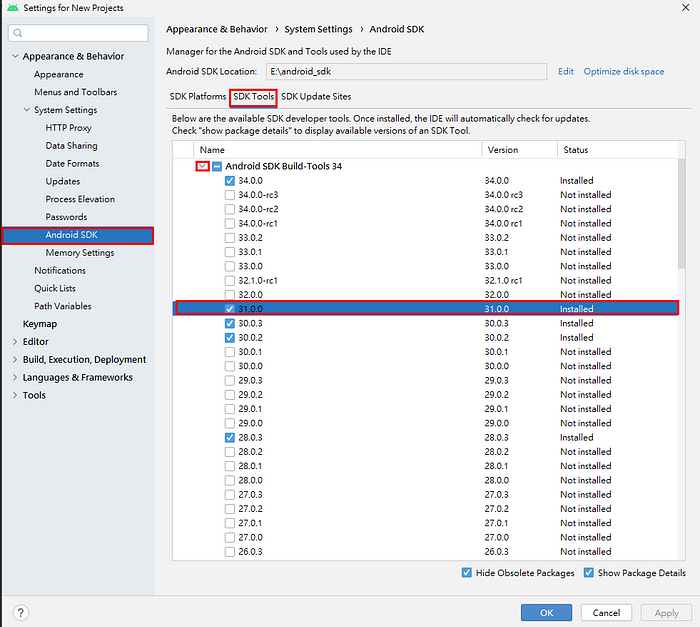
Task: Click the Optimize disk space link
Action: click(x=624, y=71)
